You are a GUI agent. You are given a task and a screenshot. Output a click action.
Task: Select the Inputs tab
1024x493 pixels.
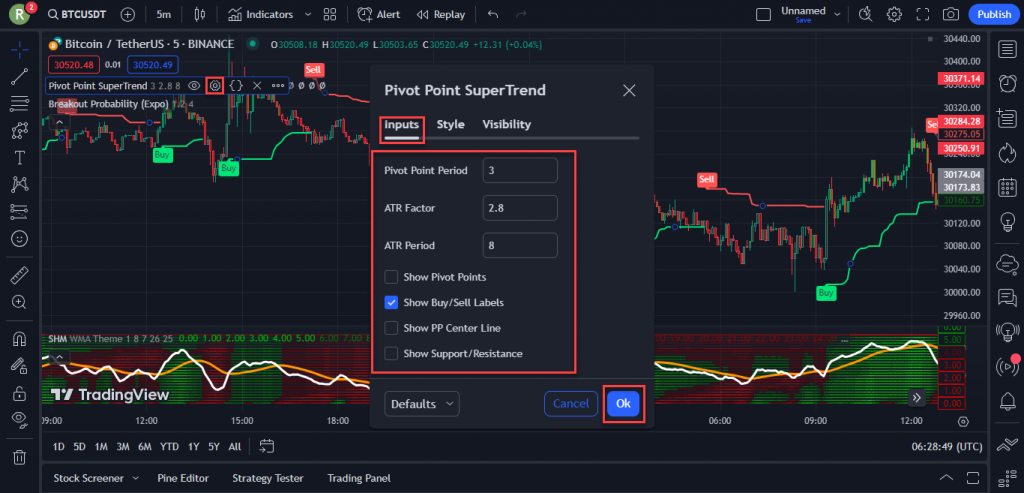(x=402, y=124)
